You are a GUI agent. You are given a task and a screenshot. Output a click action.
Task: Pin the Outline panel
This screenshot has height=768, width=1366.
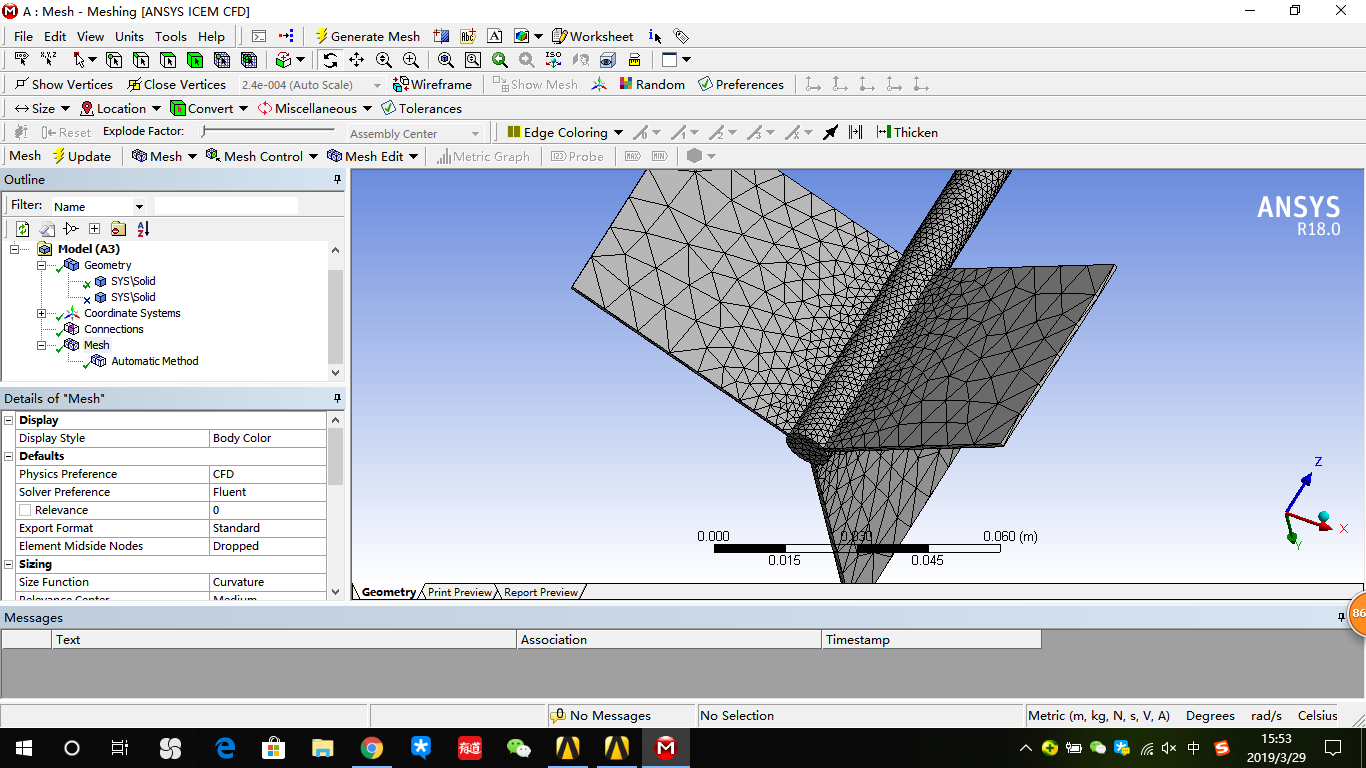[x=337, y=179]
